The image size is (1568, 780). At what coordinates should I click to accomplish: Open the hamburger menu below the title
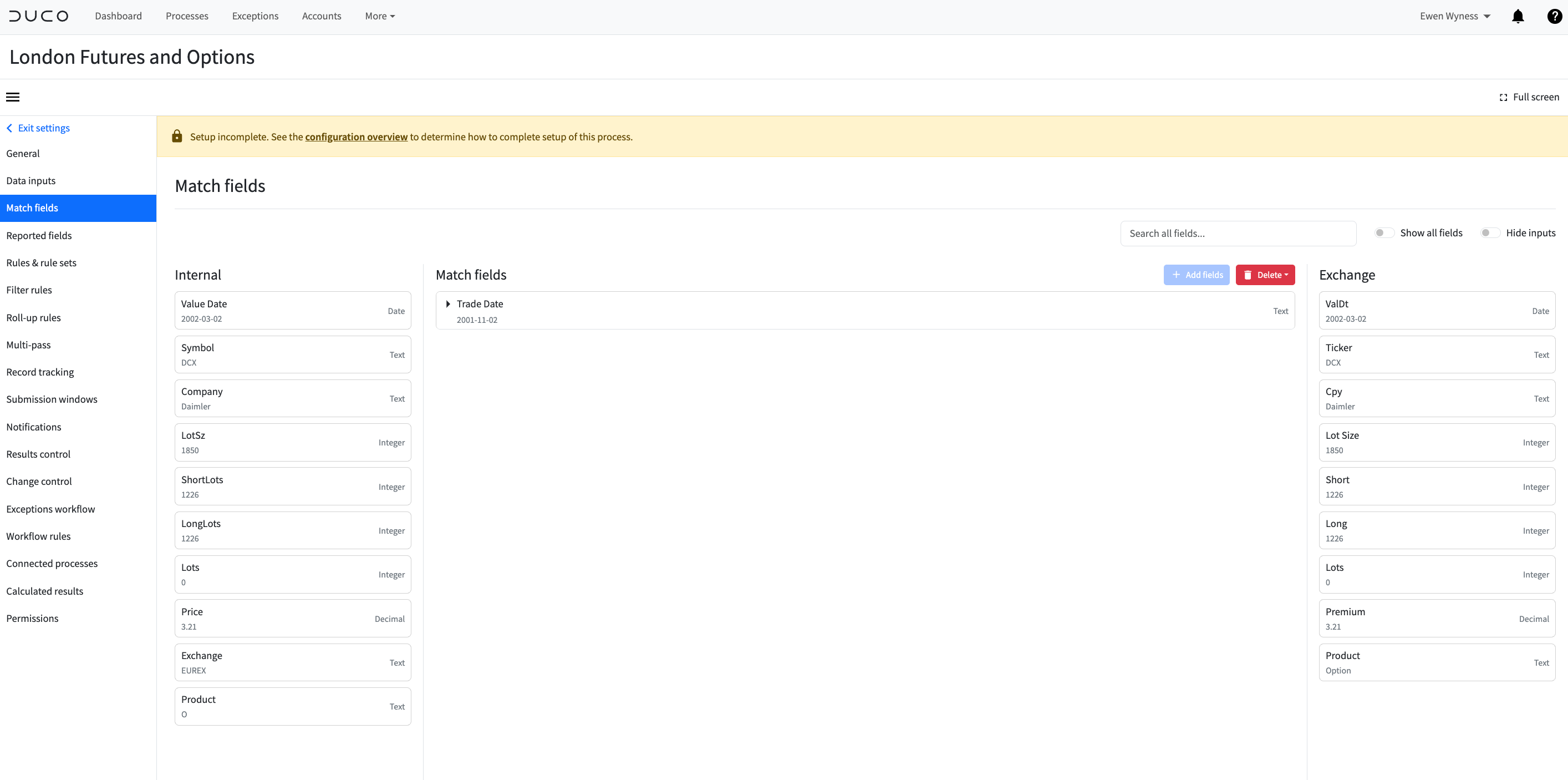pos(13,97)
